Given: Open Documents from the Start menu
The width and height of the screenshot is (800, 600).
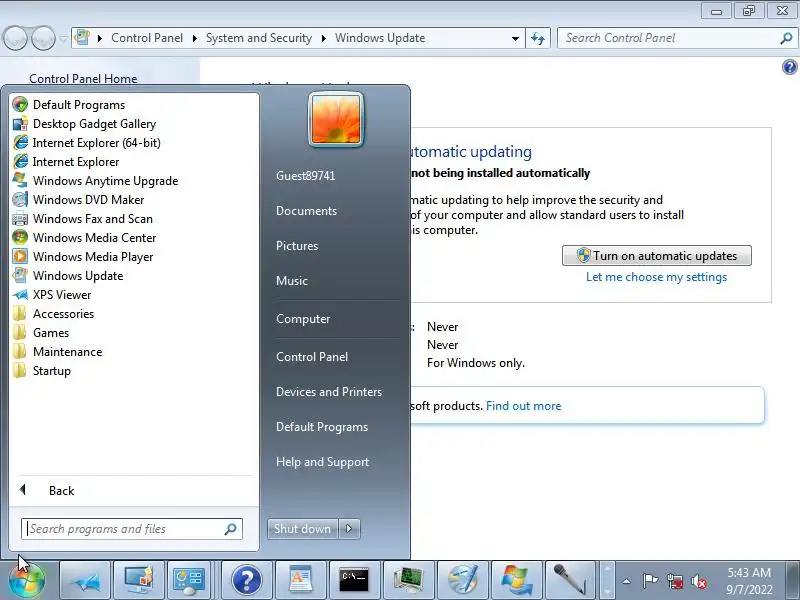Looking at the screenshot, I should pos(306,211).
